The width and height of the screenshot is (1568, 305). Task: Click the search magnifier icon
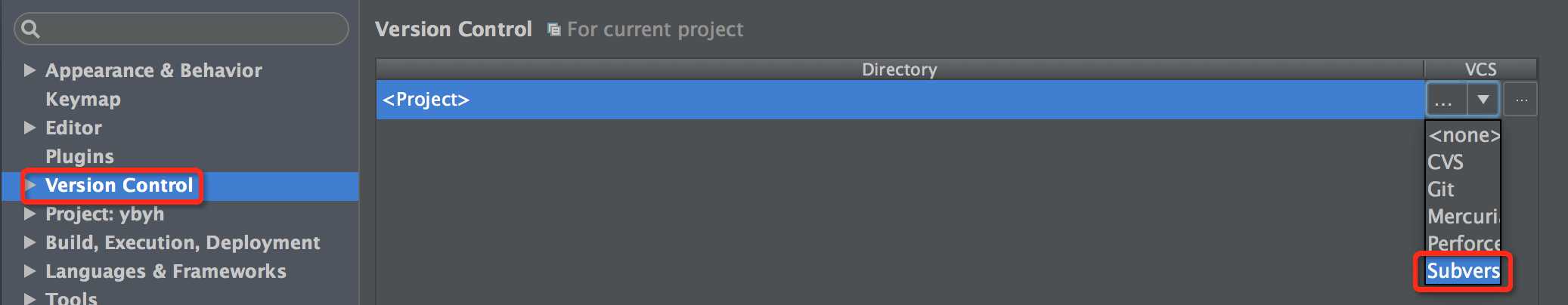(x=30, y=29)
